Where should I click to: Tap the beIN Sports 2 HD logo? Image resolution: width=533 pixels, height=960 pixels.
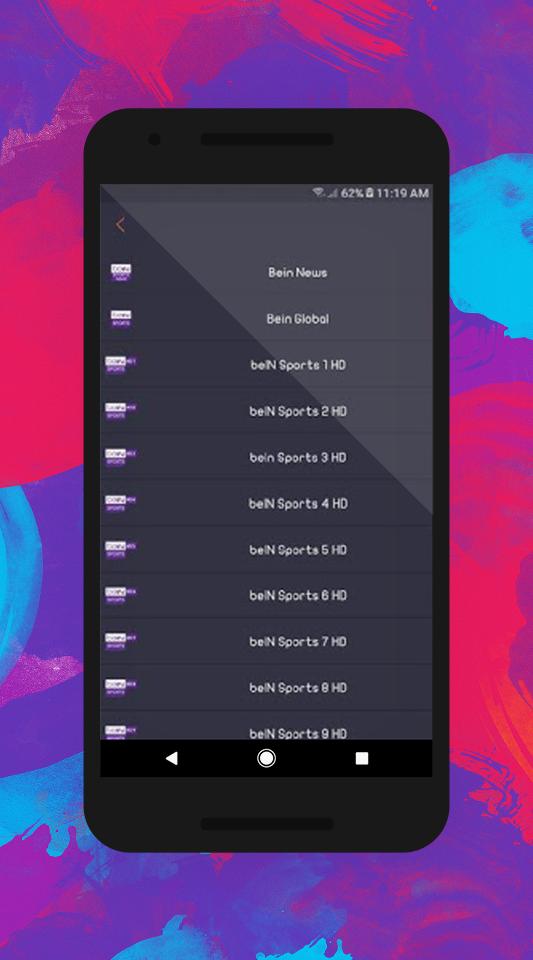(x=121, y=411)
